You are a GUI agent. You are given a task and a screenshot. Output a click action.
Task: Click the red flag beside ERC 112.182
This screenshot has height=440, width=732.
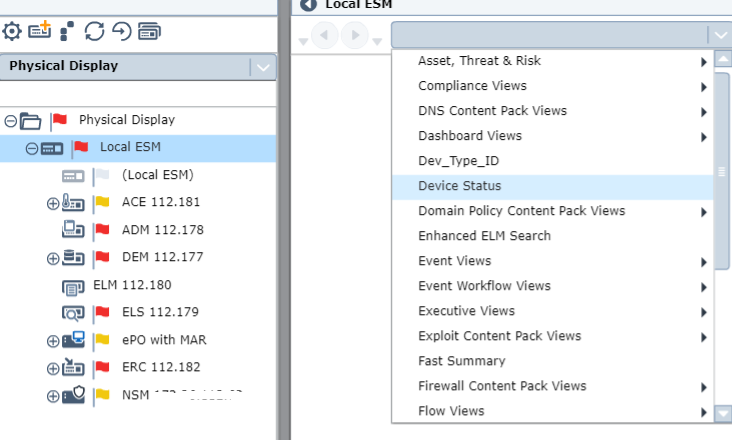[102, 367]
